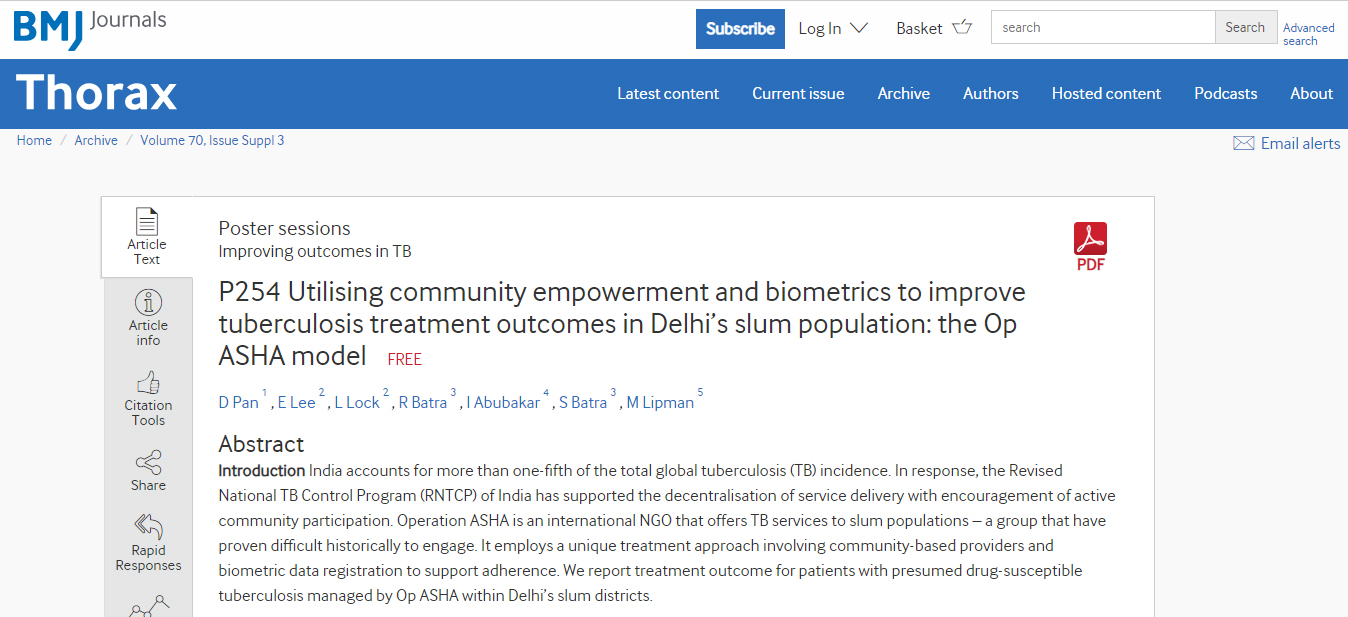
Task: Open author S Batra link
Action: point(583,402)
